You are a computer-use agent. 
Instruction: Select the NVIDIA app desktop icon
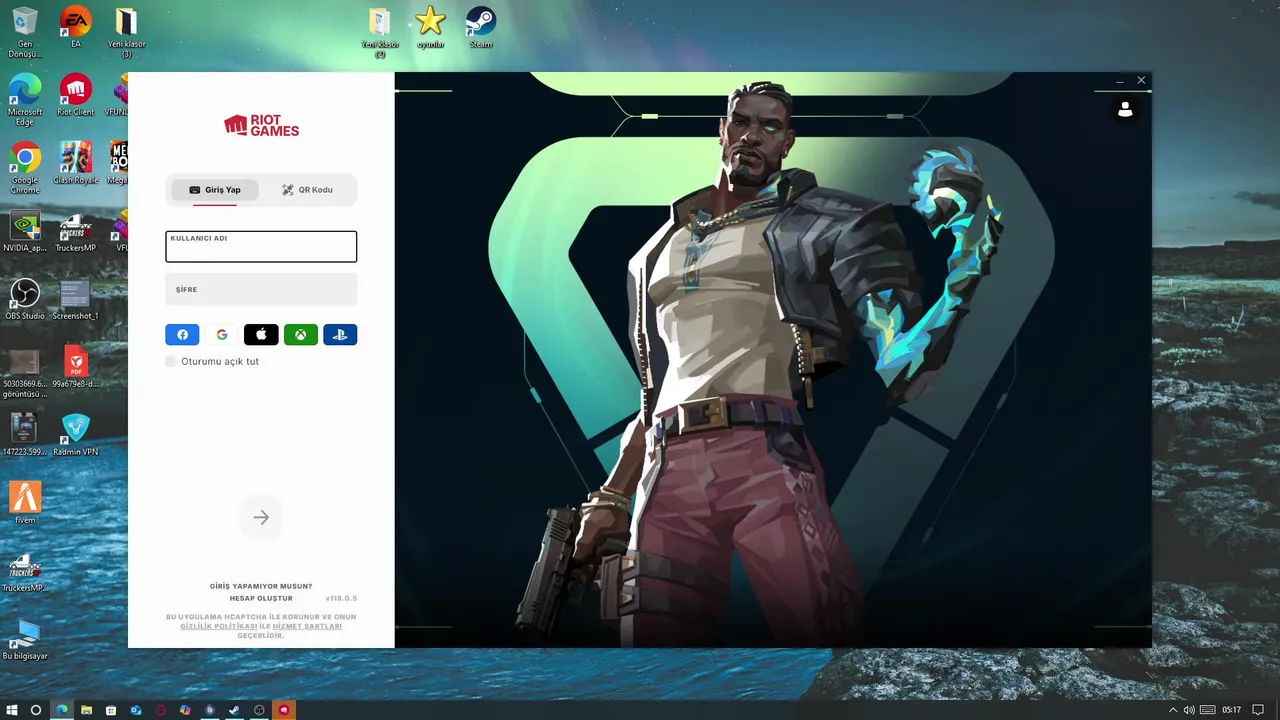pyautogui.click(x=25, y=231)
